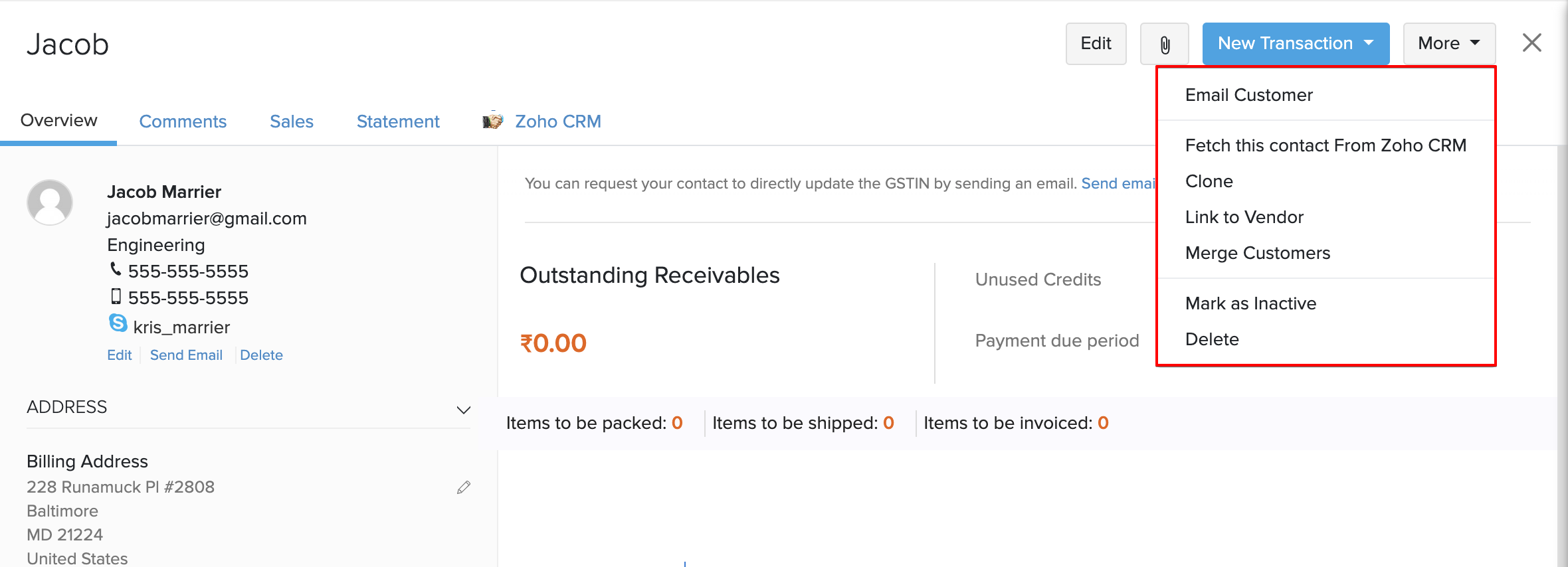Select Email Customer from the menu
The width and height of the screenshot is (1568, 567).
[x=1249, y=94]
